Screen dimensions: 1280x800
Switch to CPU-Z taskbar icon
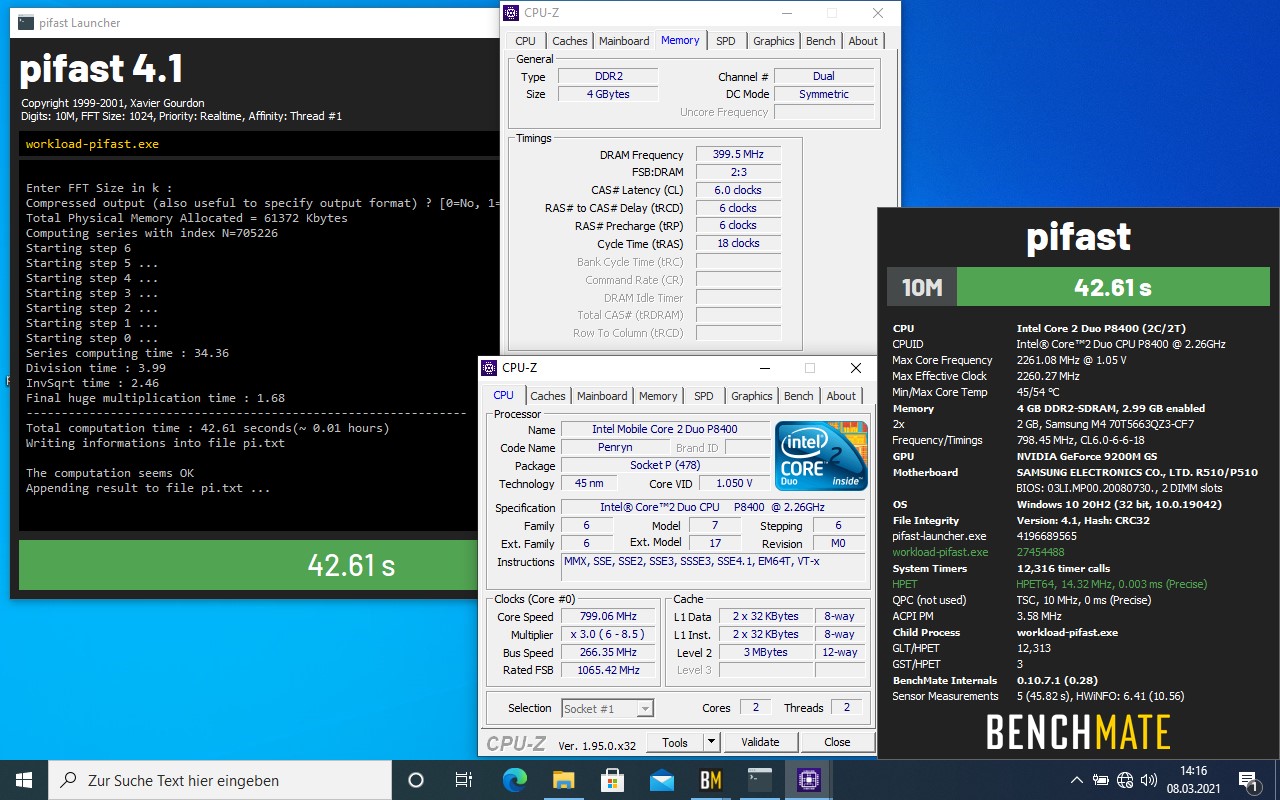tap(809, 780)
